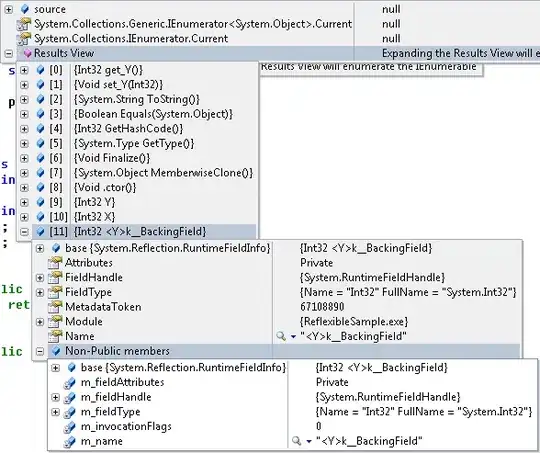Click the FieldType property icon
This screenshot has width=540, height=453.
tap(55, 293)
